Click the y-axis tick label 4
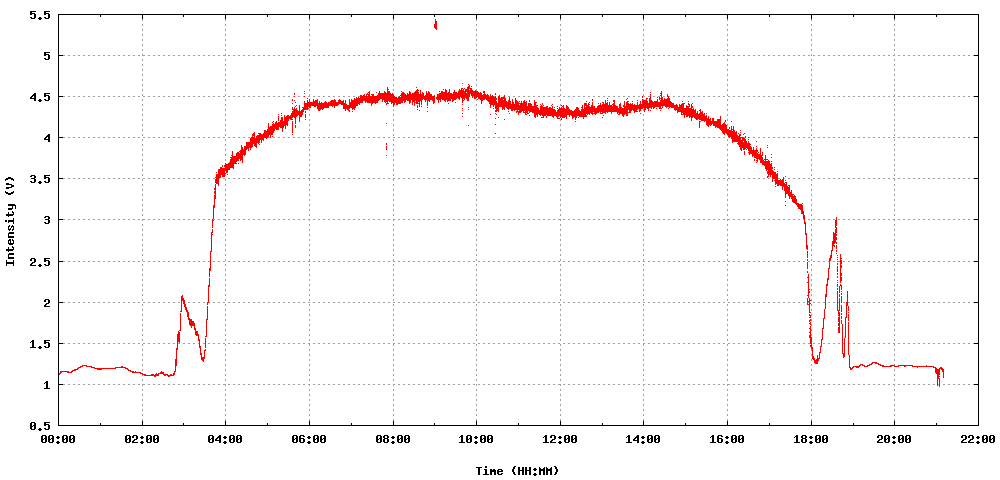 [47, 138]
